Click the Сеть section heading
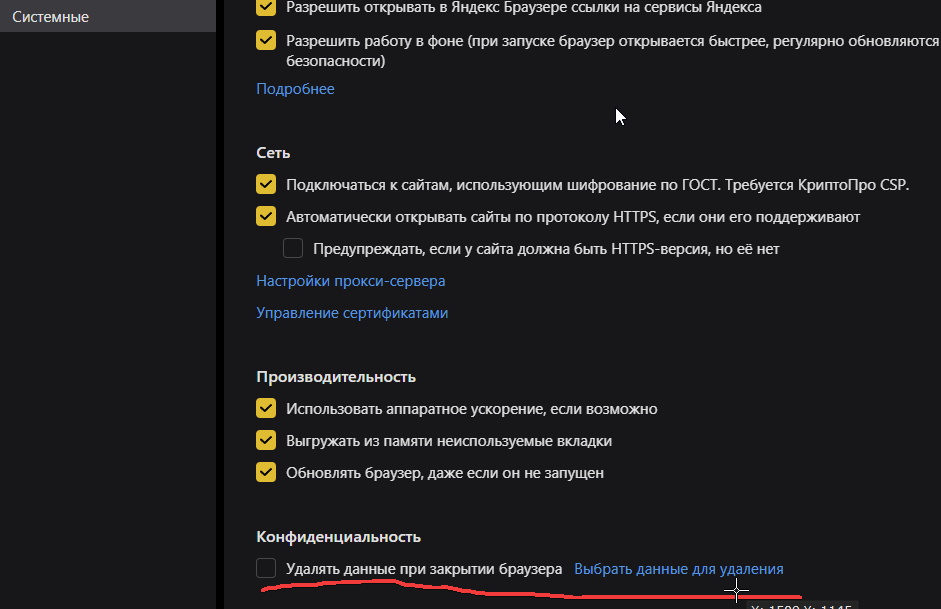The image size is (941, 609). (273, 153)
